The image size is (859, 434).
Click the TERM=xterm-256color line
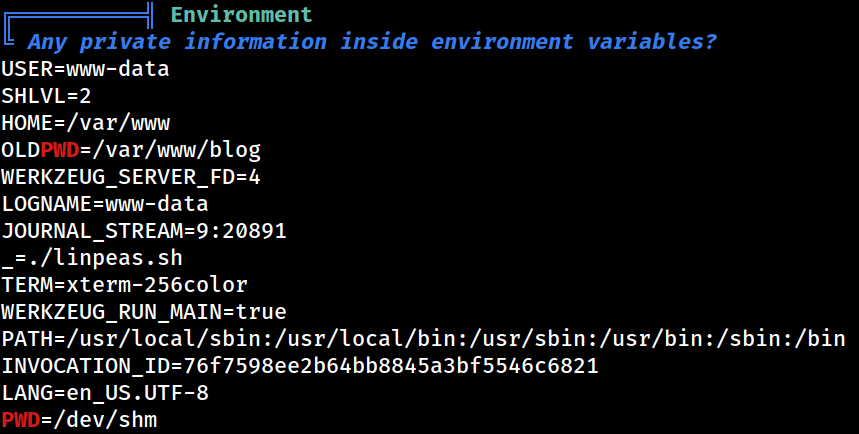(x=124, y=285)
